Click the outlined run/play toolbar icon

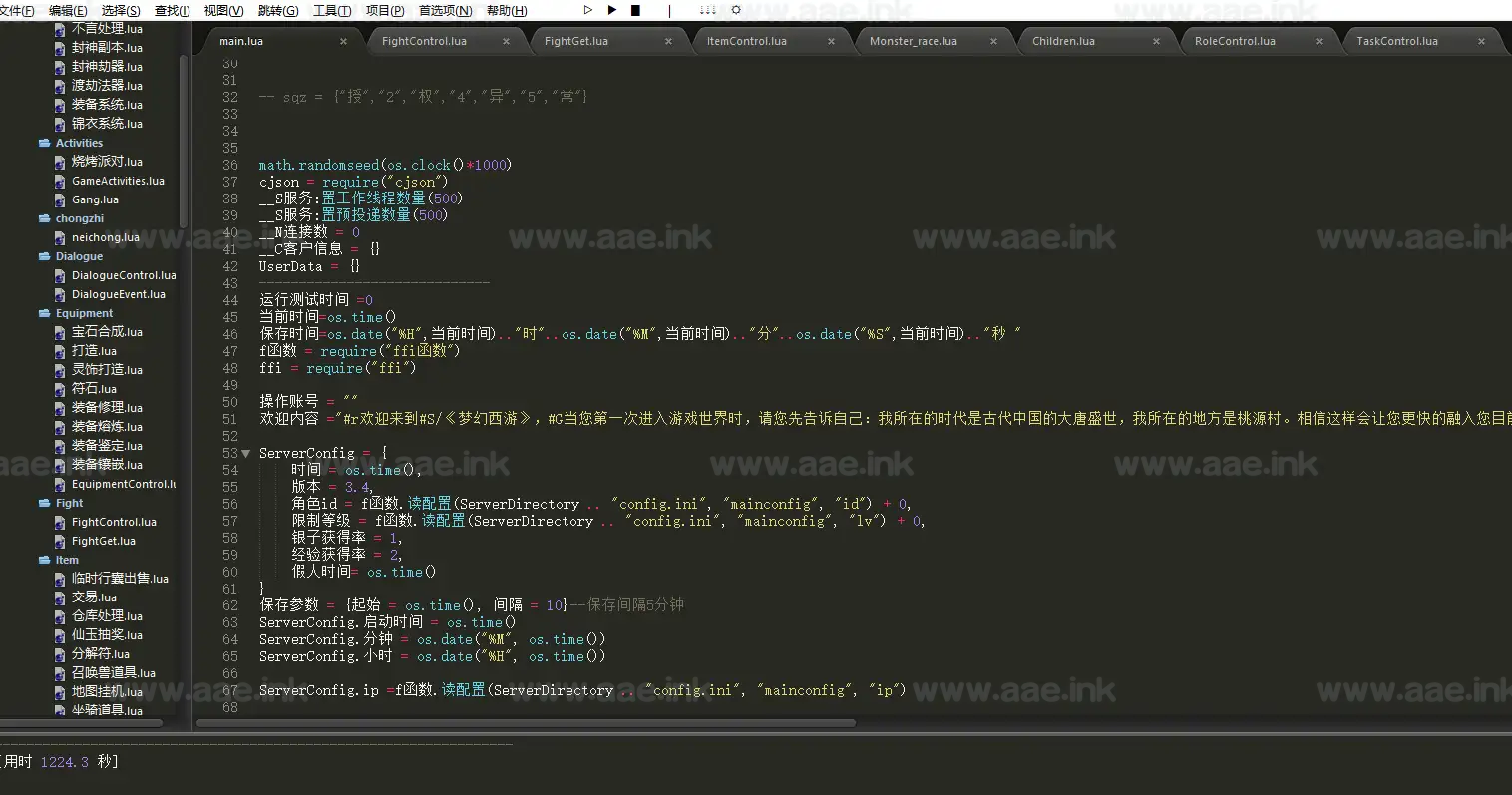click(588, 10)
